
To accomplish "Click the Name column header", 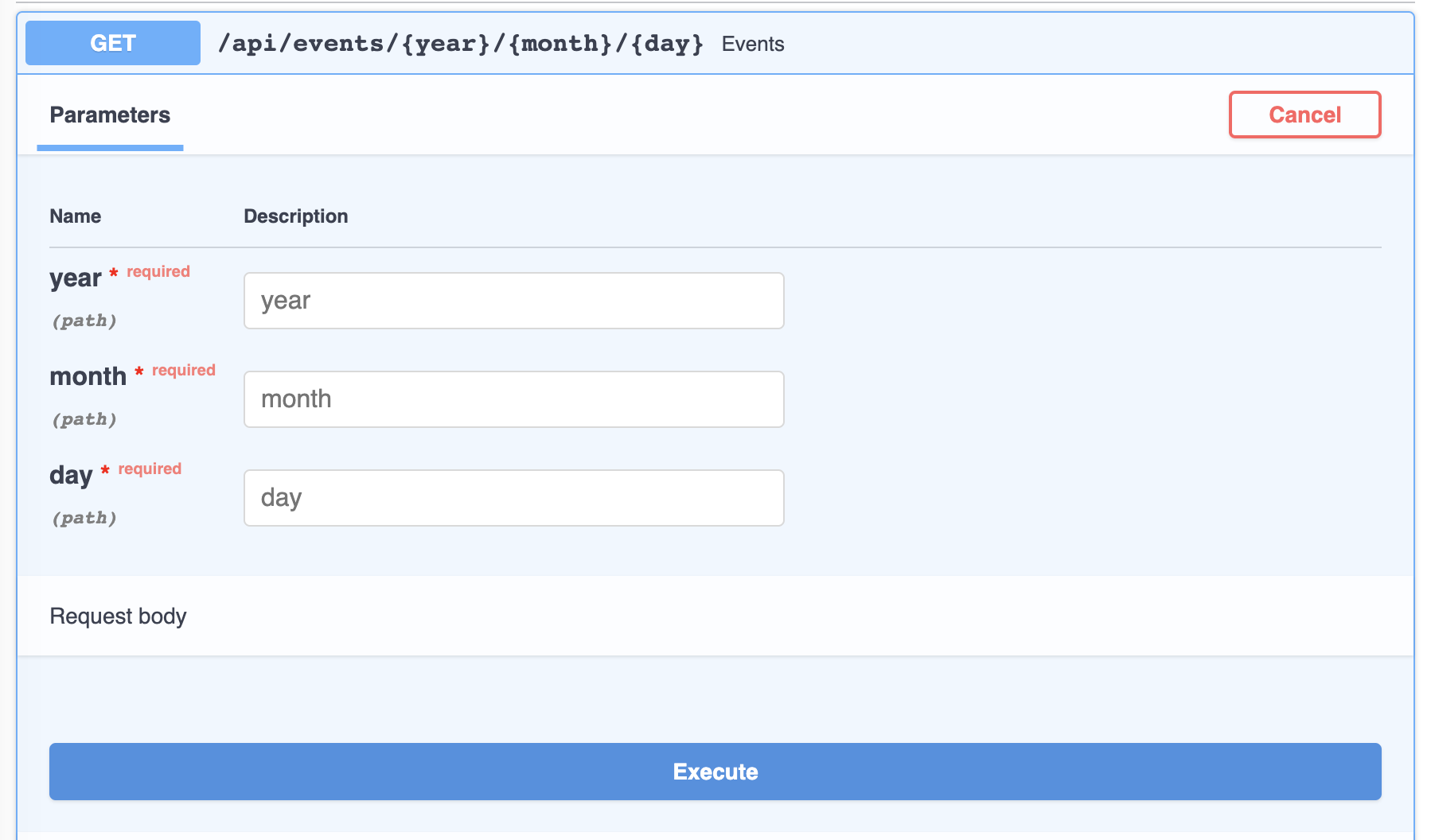I will [75, 216].
